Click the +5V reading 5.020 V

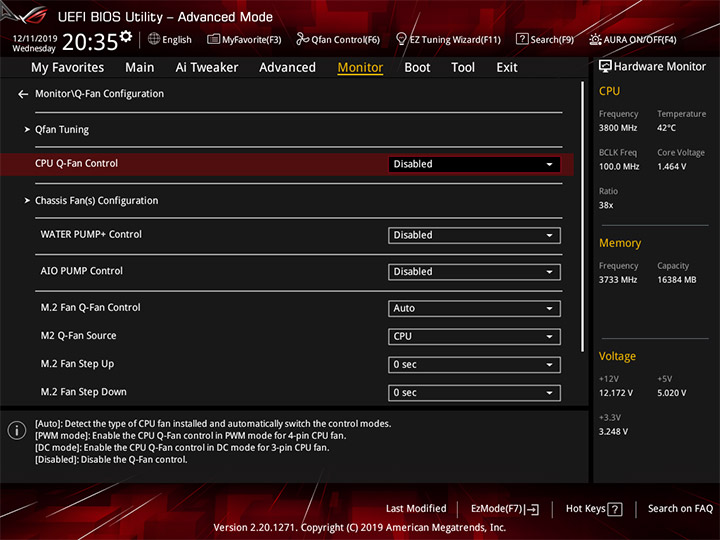point(672,393)
